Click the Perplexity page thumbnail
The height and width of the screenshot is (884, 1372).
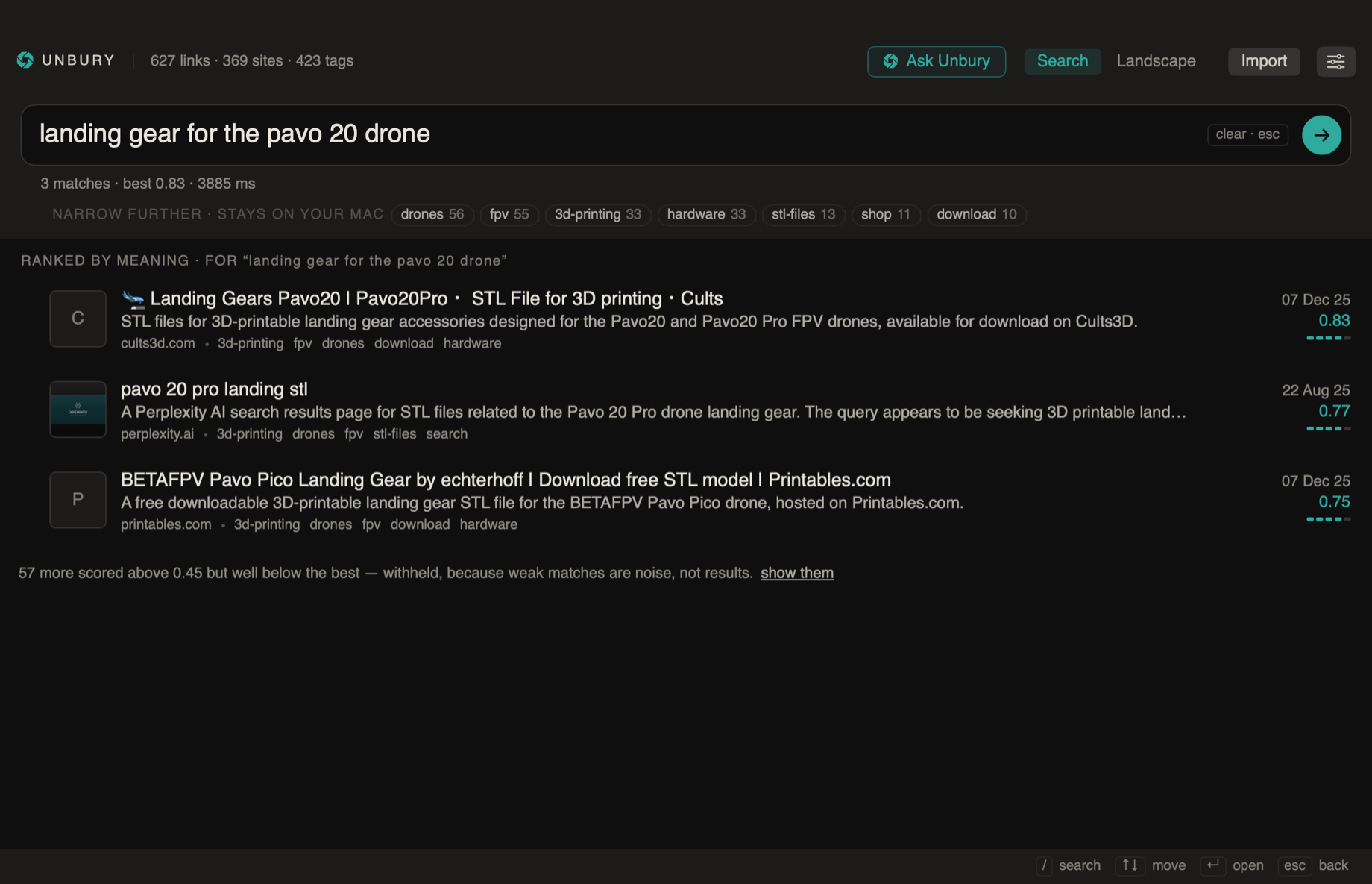78,410
